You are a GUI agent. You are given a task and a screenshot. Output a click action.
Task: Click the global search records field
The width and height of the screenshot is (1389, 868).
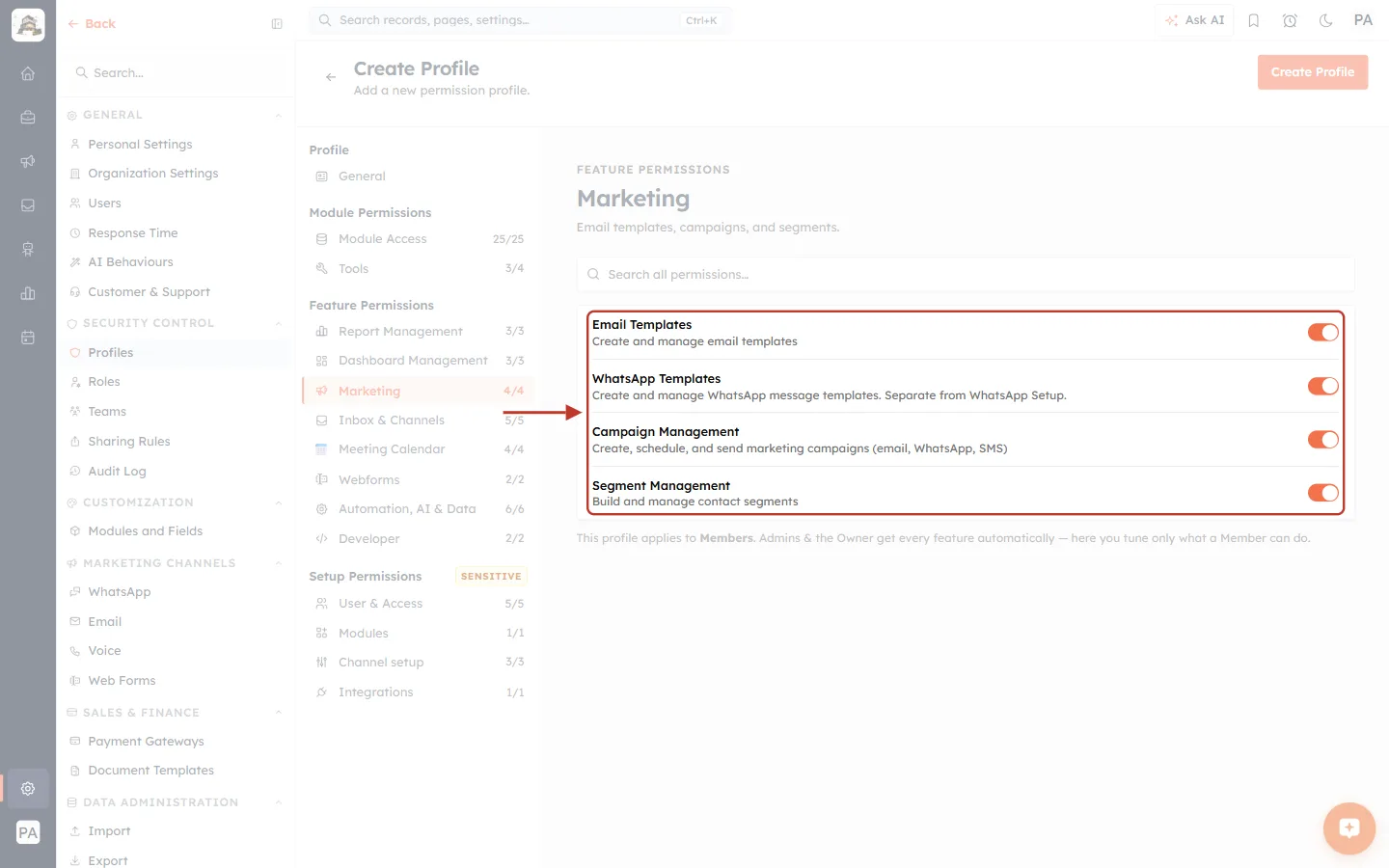click(520, 20)
